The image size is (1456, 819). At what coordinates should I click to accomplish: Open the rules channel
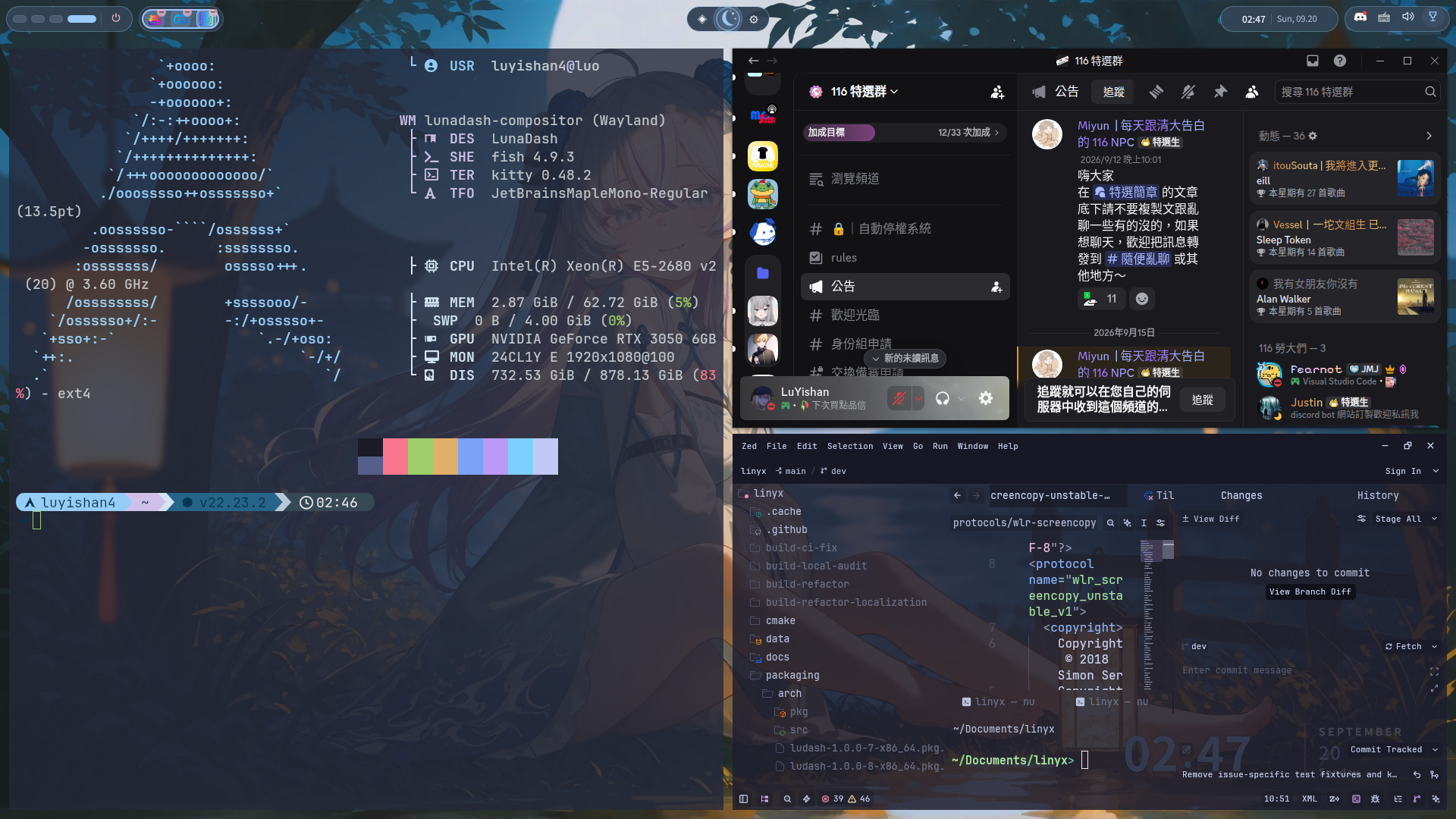point(905,258)
